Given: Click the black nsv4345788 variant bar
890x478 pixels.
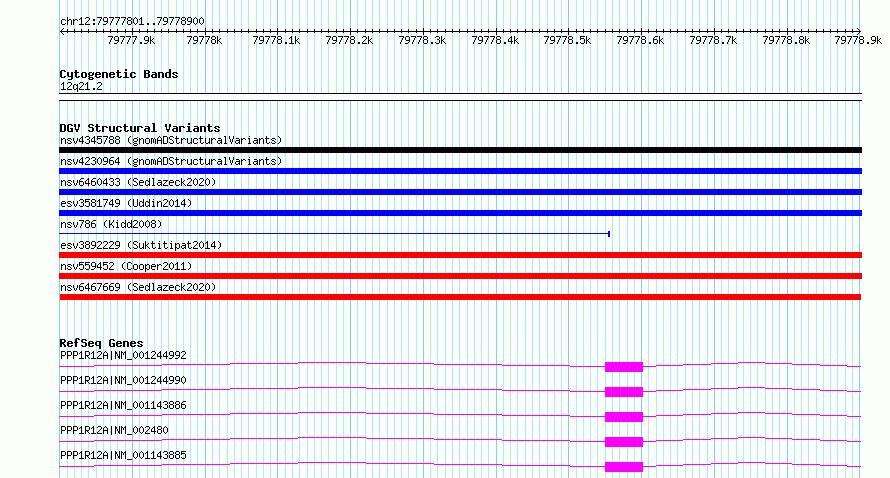Looking at the screenshot, I should [x=460, y=150].
